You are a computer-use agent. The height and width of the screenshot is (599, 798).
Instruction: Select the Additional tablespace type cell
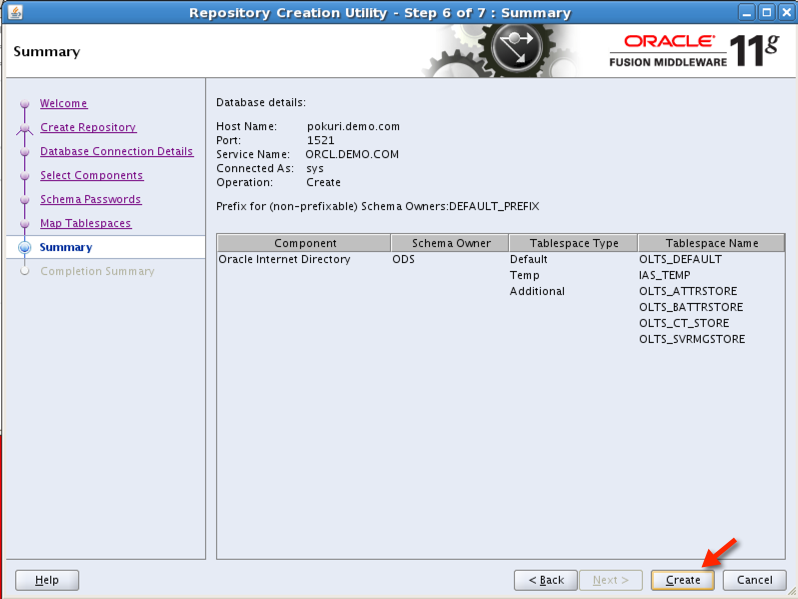537,291
